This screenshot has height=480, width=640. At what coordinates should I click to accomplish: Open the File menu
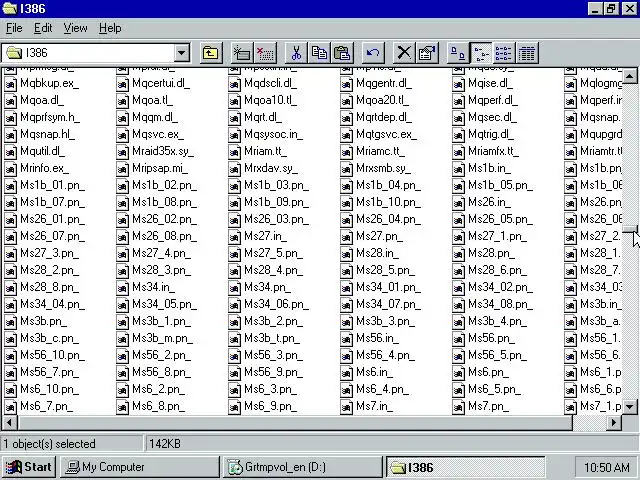coord(14,28)
